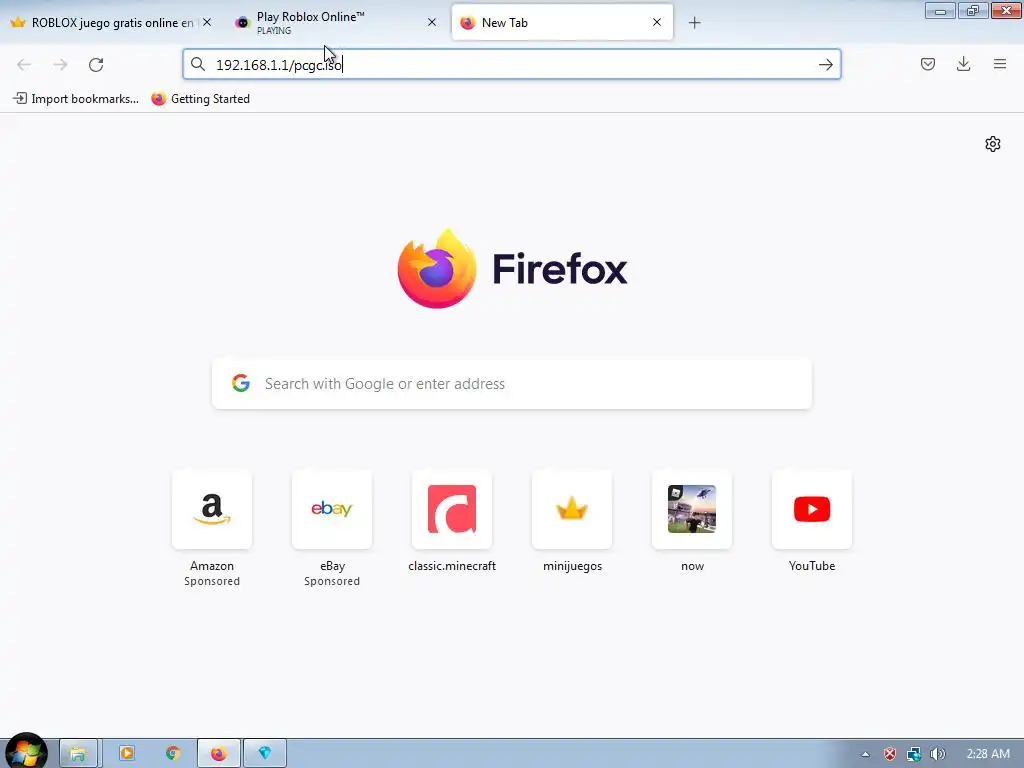Image resolution: width=1024 pixels, height=768 pixels.
Task: Close the Play Roblox Online tab
Action: point(432,22)
